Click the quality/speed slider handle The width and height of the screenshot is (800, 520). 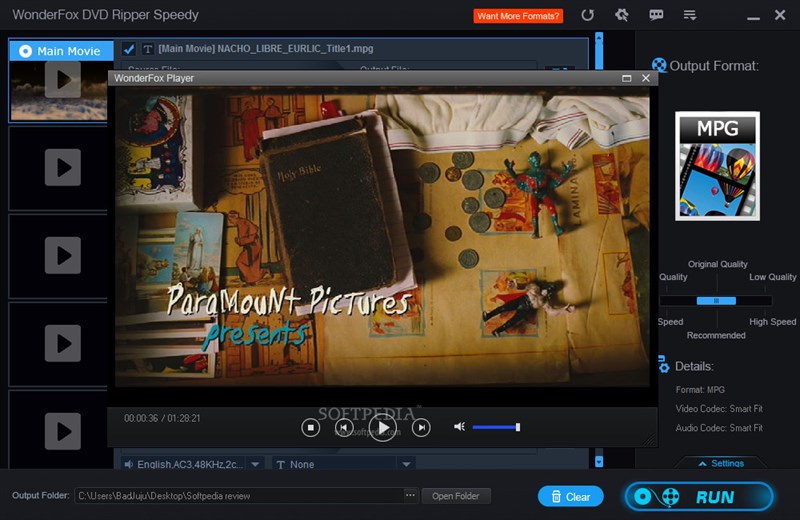[716, 301]
